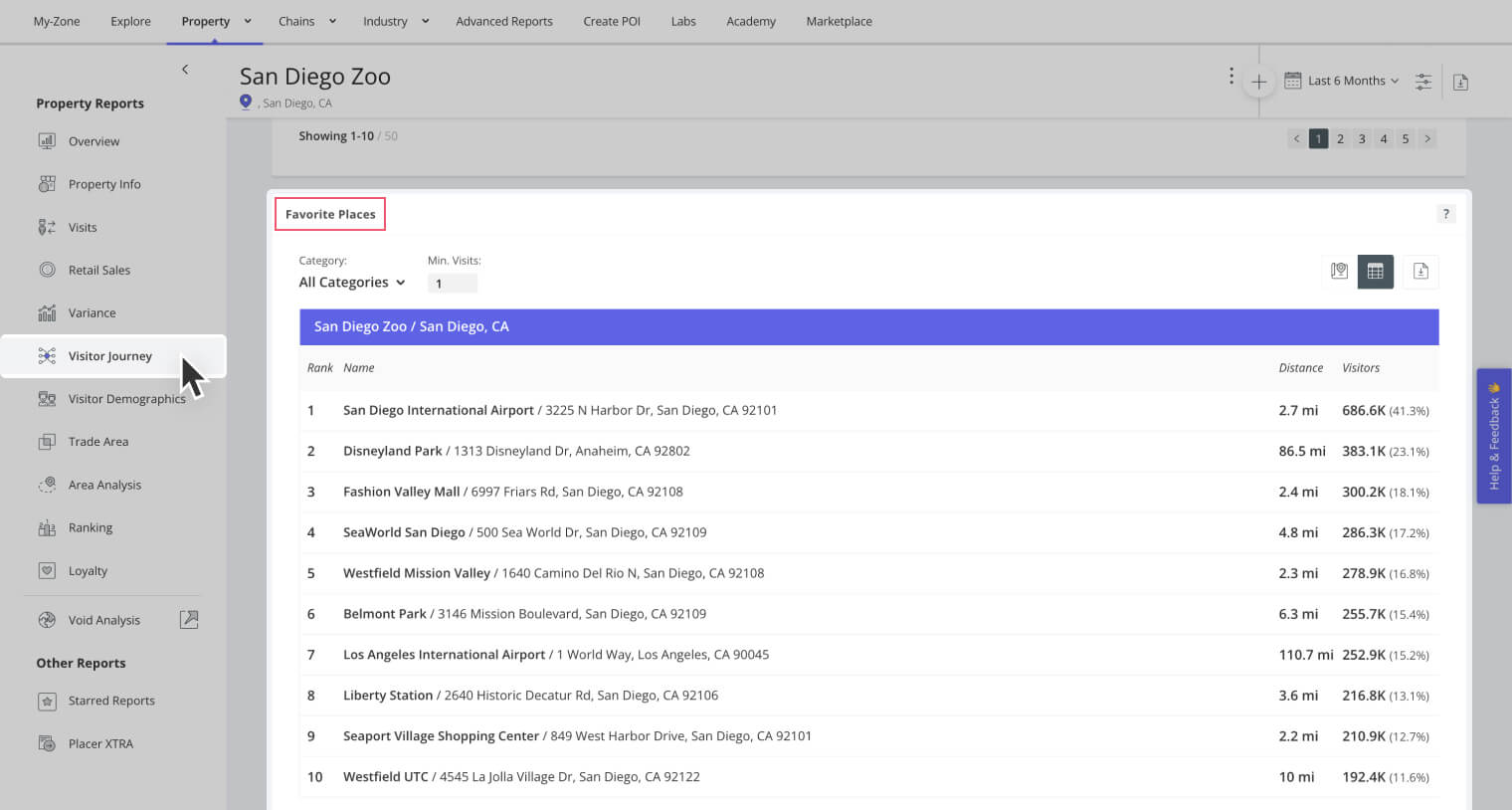Viewport: 1512px width, 810px height.
Task: Go to page 3 of results
Action: [x=1362, y=139]
